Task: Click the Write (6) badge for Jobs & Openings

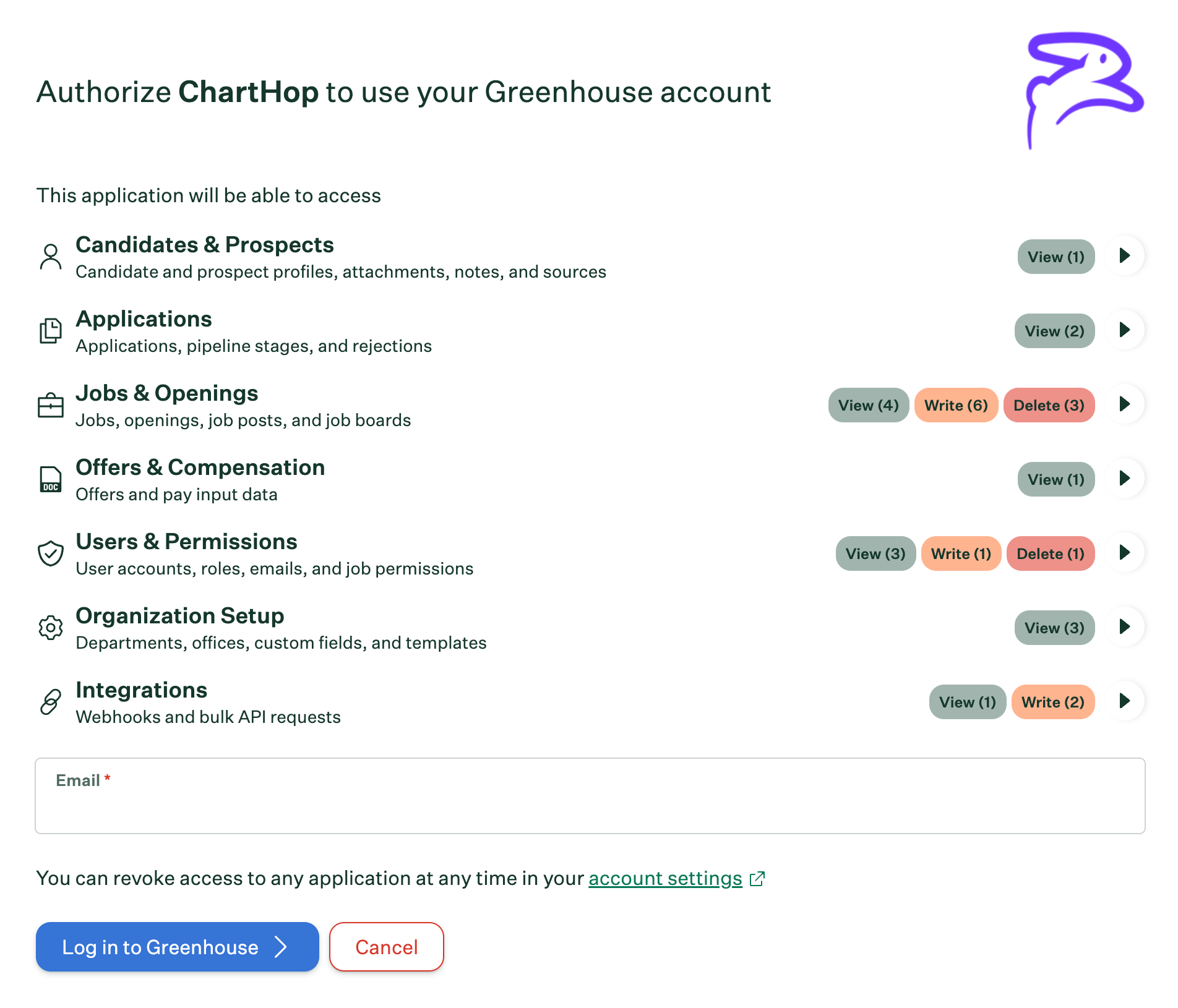Action: point(957,405)
